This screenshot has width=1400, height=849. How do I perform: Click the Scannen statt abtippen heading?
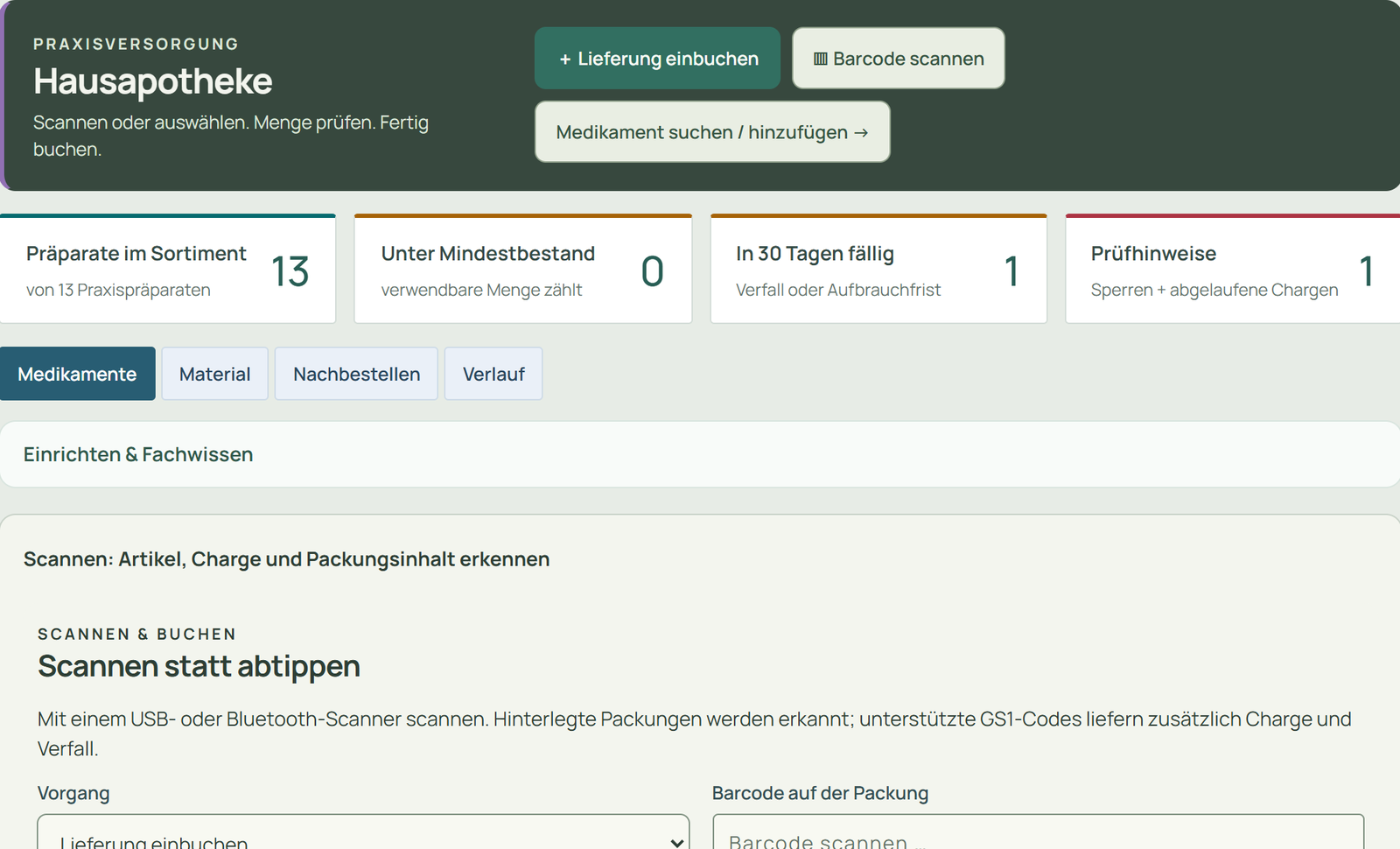pyautogui.click(x=199, y=666)
